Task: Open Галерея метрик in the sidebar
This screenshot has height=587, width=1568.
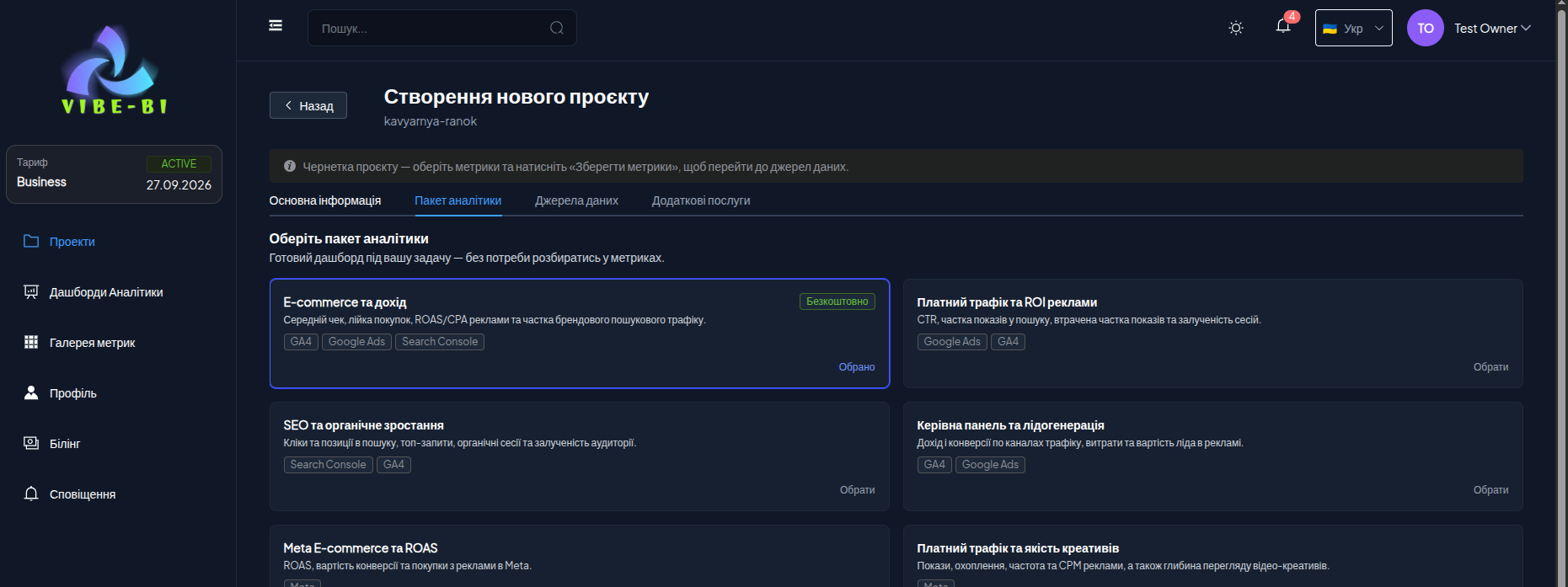Action: tap(92, 343)
